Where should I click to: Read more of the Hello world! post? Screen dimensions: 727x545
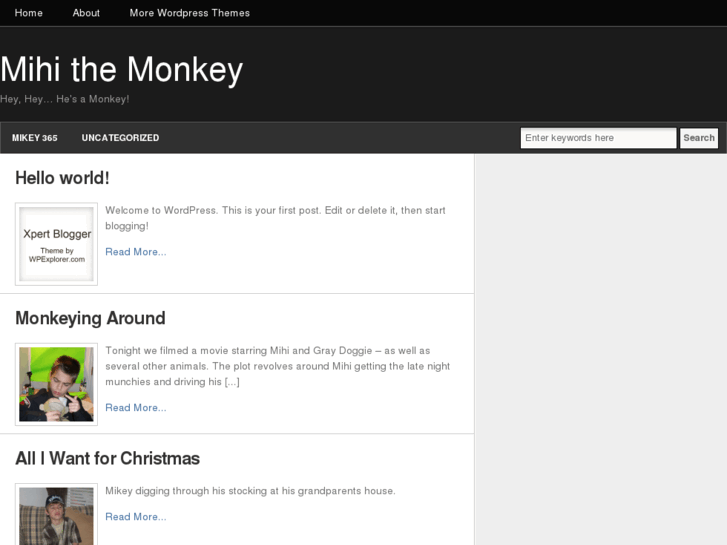[x=136, y=252]
